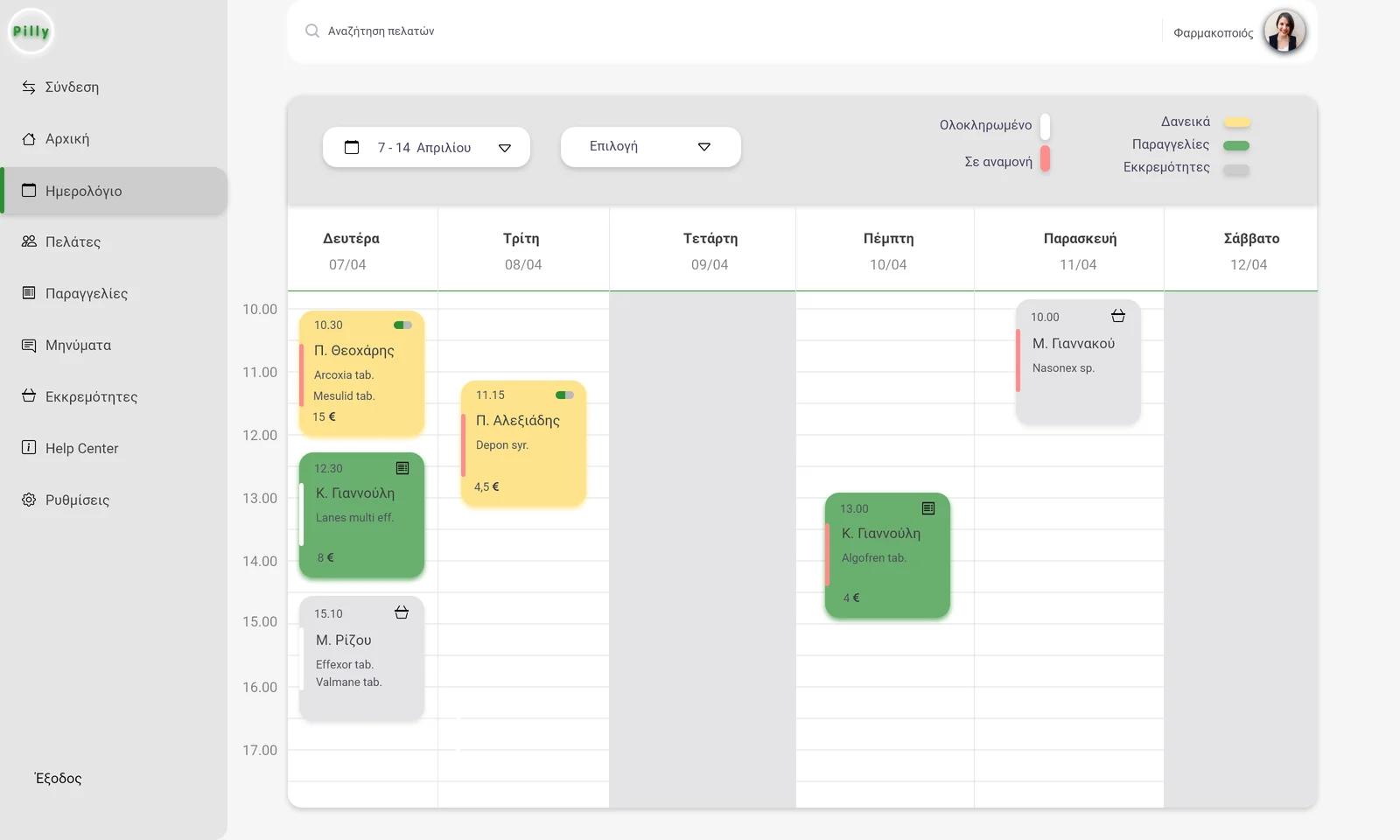
Task: Click order icon on 12.30 Κ. Γιαννούλη card
Action: point(402,468)
